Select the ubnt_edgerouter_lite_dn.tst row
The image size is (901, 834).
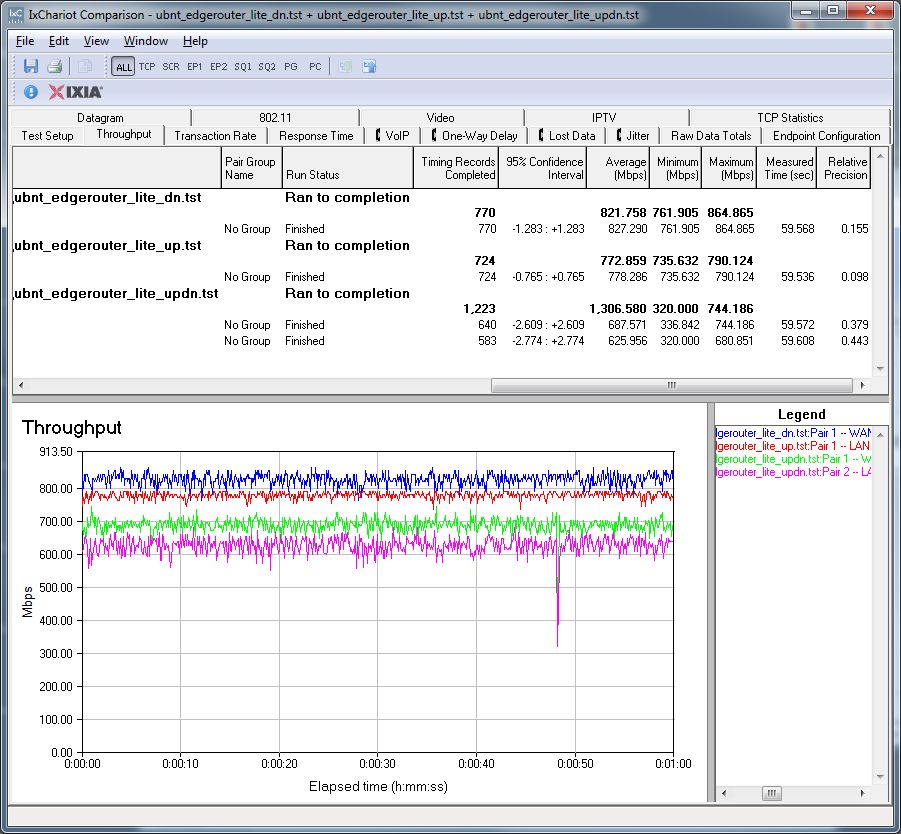point(441,198)
